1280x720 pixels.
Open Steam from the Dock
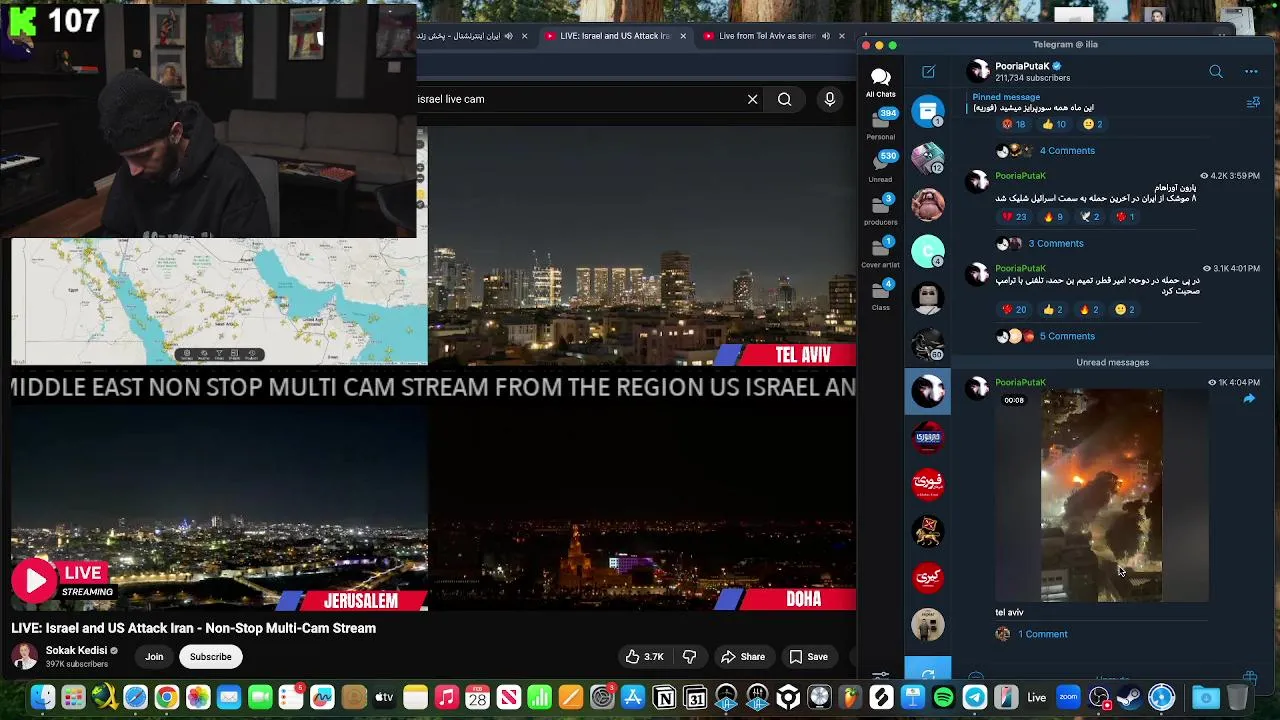click(1130, 697)
